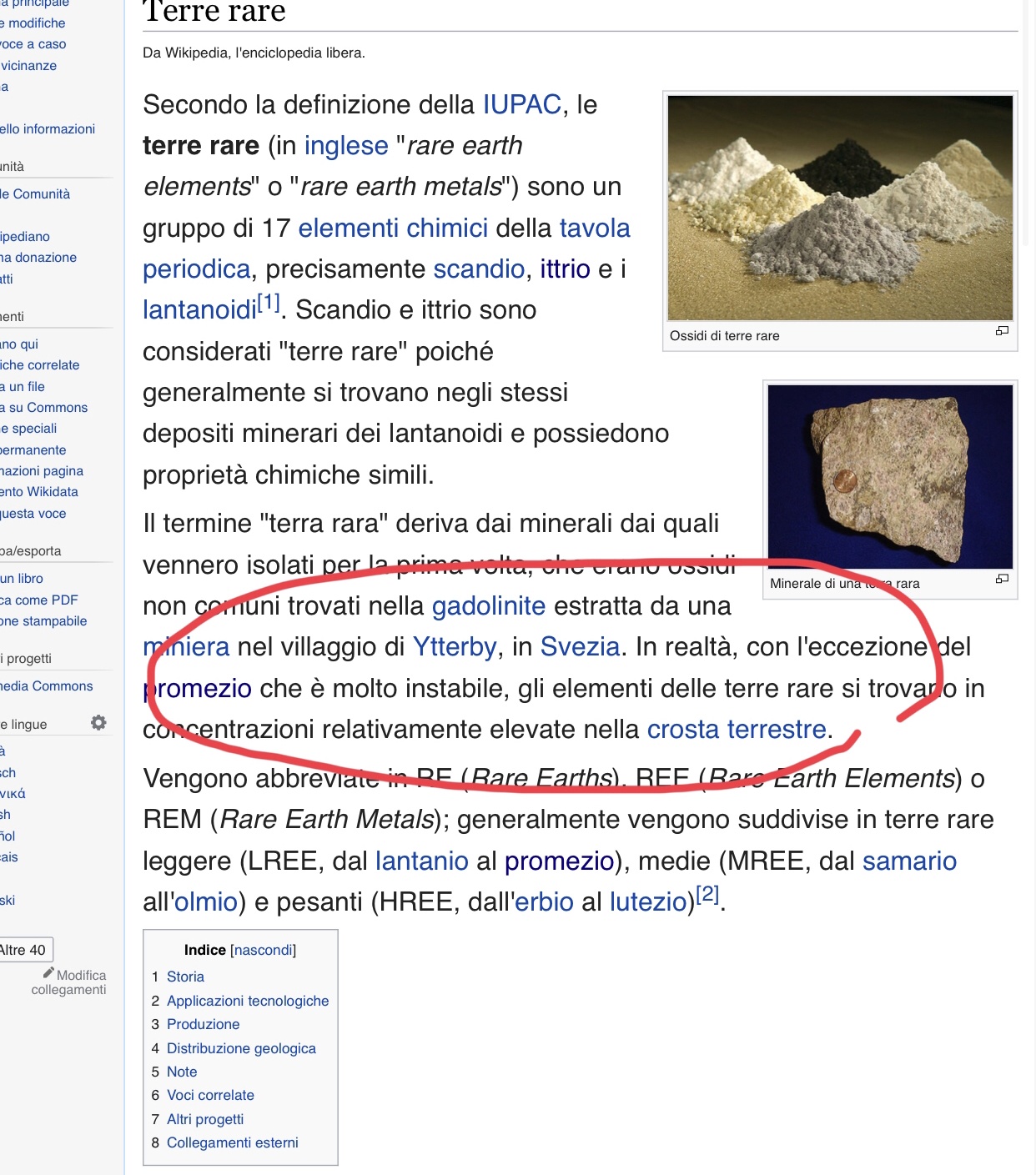Open the Wikimedia Commons sidebar link
The image size is (1036, 1175).
click(47, 686)
